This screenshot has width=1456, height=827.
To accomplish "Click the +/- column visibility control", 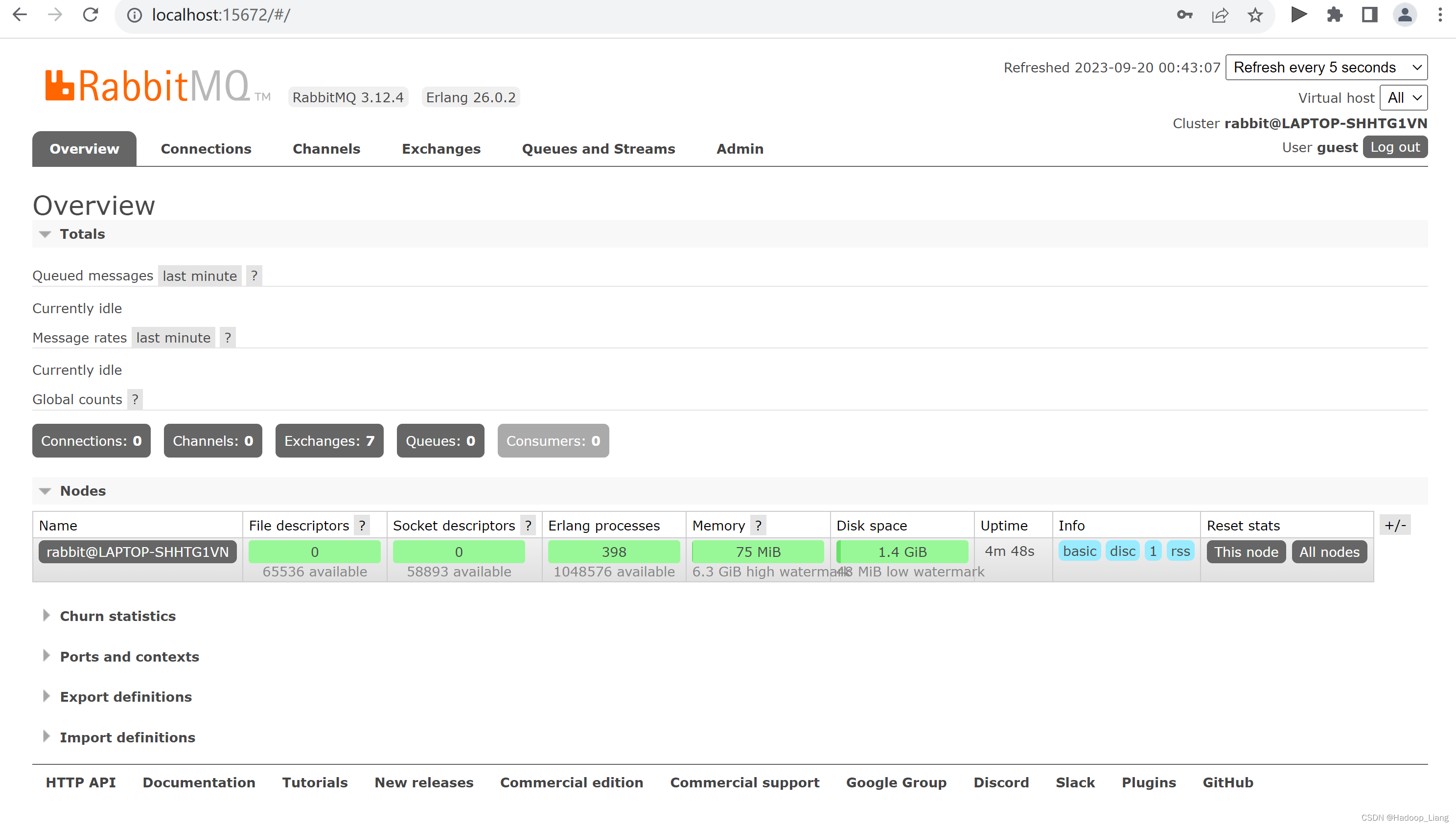I will tap(1396, 525).
